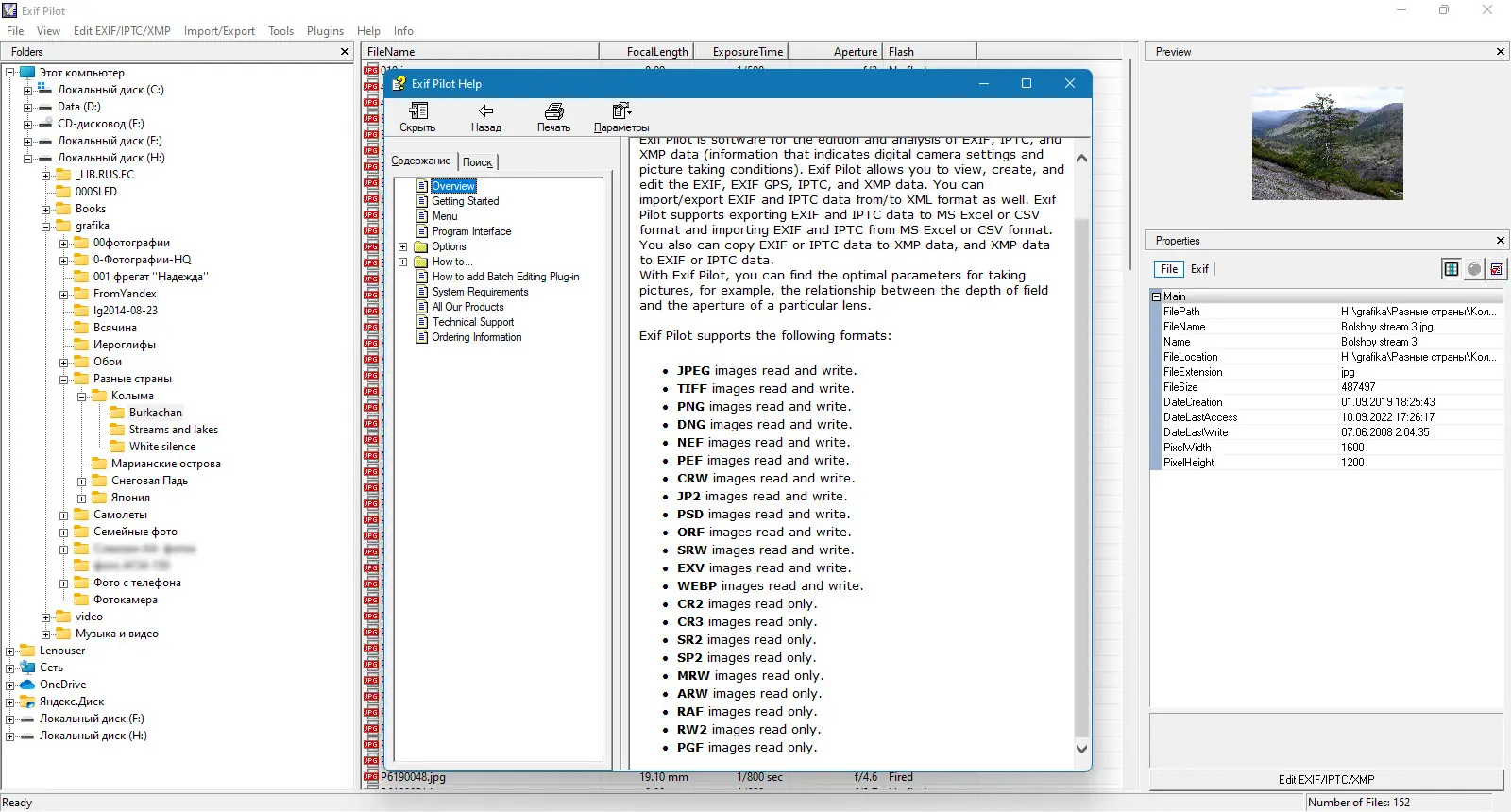Sort by the ExposureTime column header
Viewport: 1511px width, 812px height.
click(x=741, y=52)
